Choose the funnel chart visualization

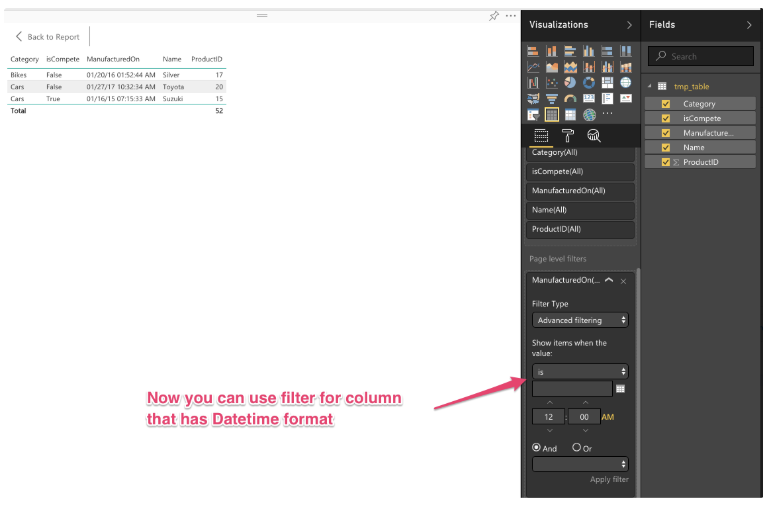click(x=551, y=99)
